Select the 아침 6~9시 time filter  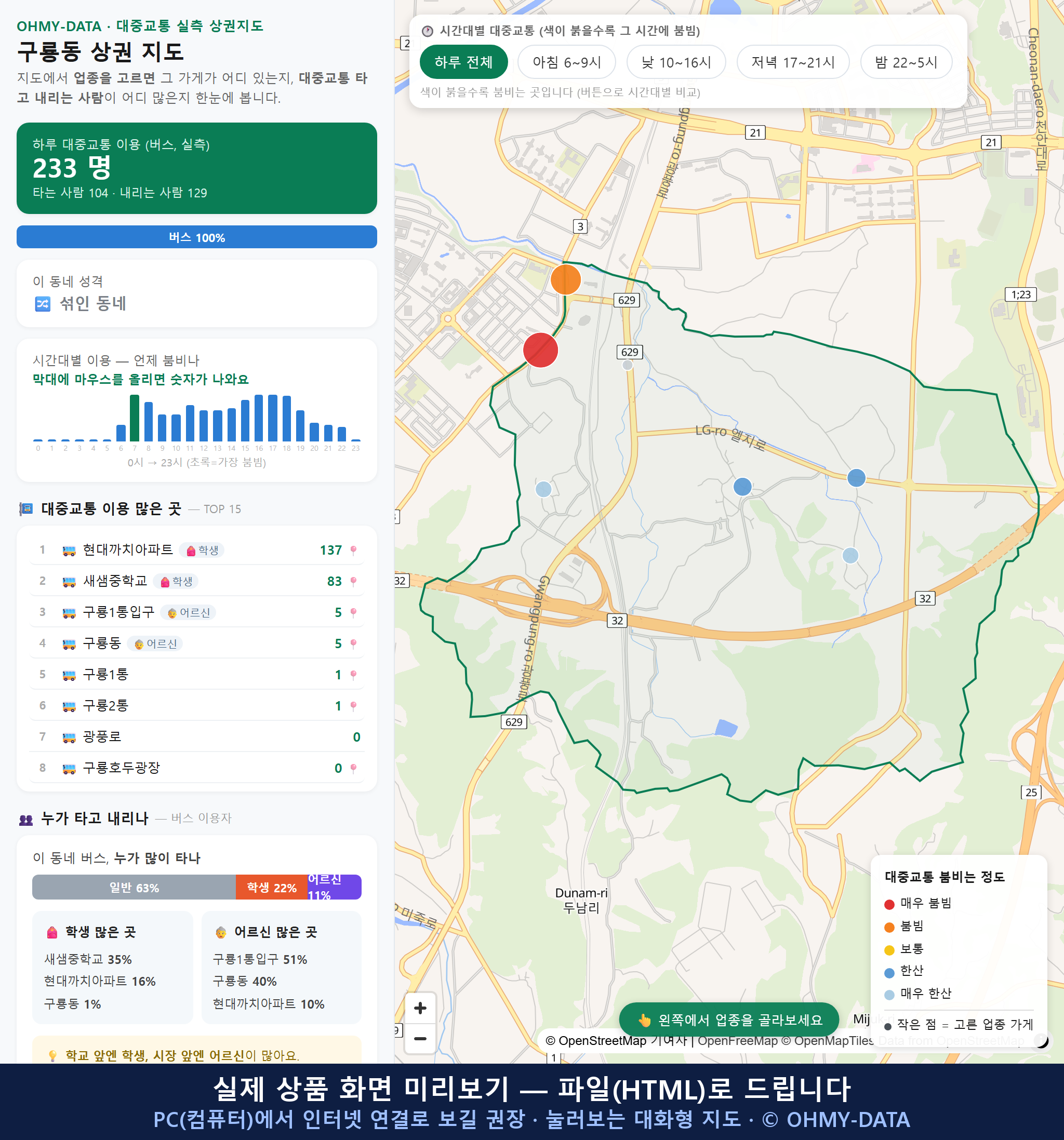[566, 62]
